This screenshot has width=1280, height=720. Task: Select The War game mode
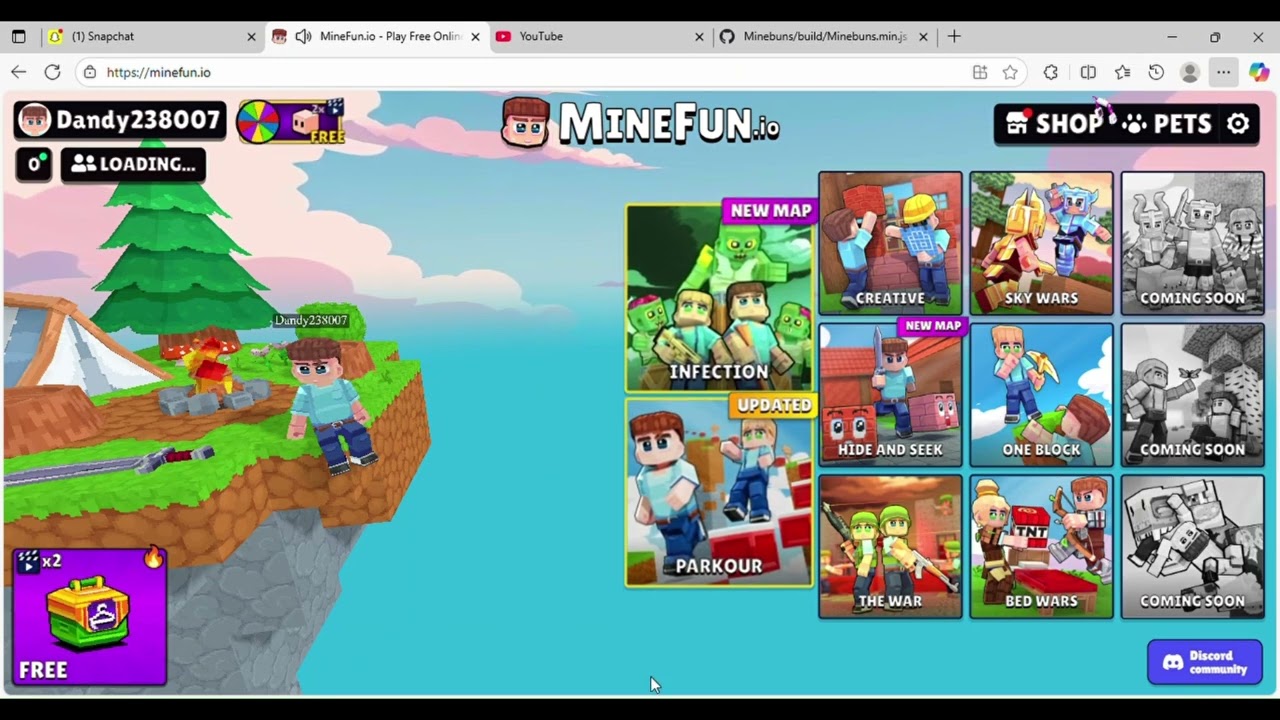tap(890, 546)
